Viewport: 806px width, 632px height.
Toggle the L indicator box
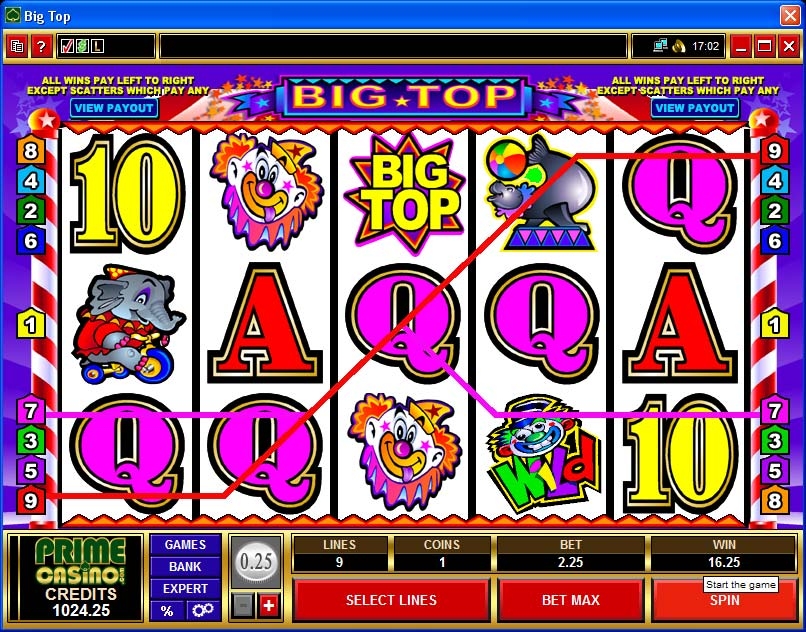tap(97, 46)
